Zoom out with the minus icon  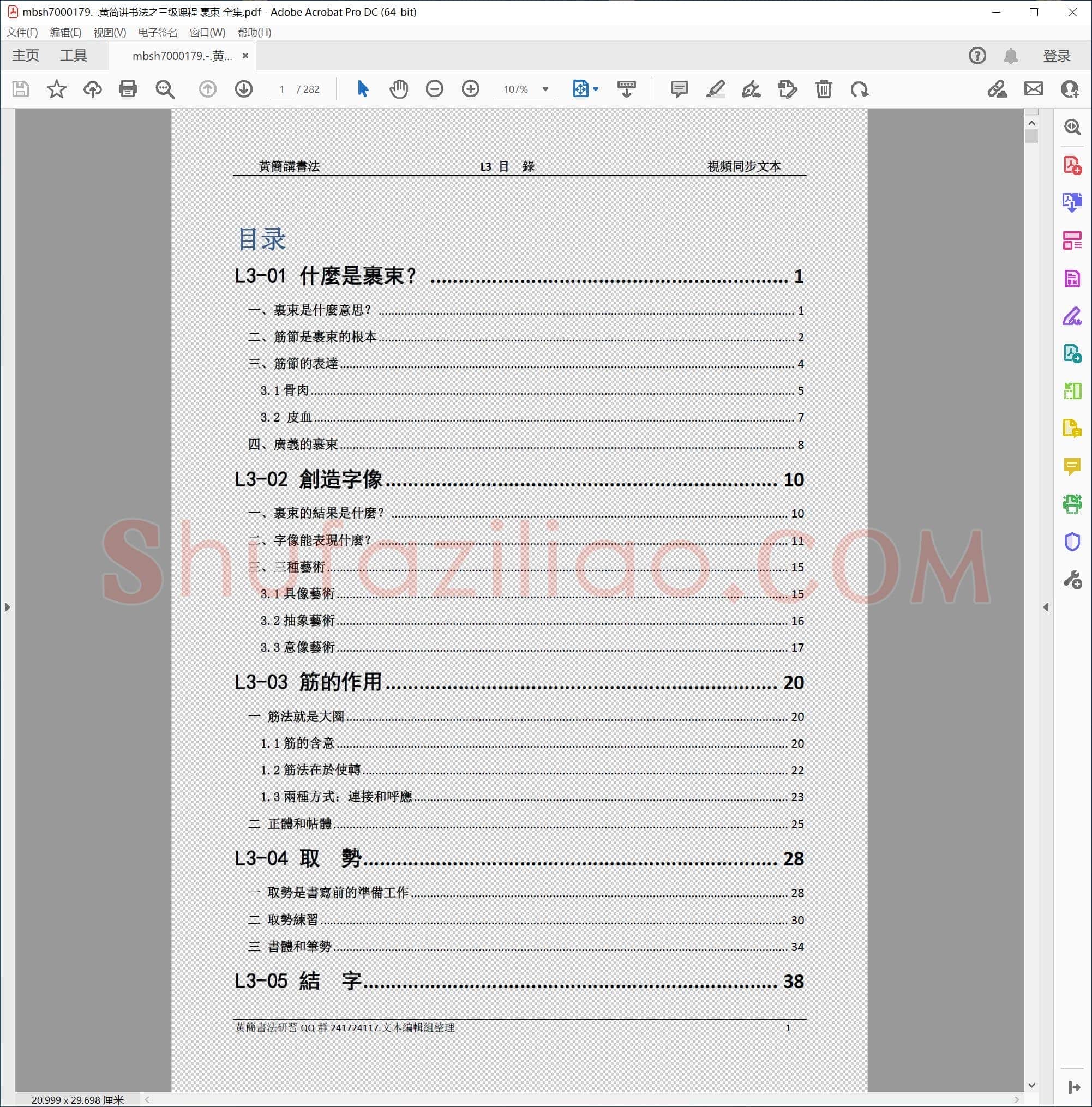click(435, 89)
